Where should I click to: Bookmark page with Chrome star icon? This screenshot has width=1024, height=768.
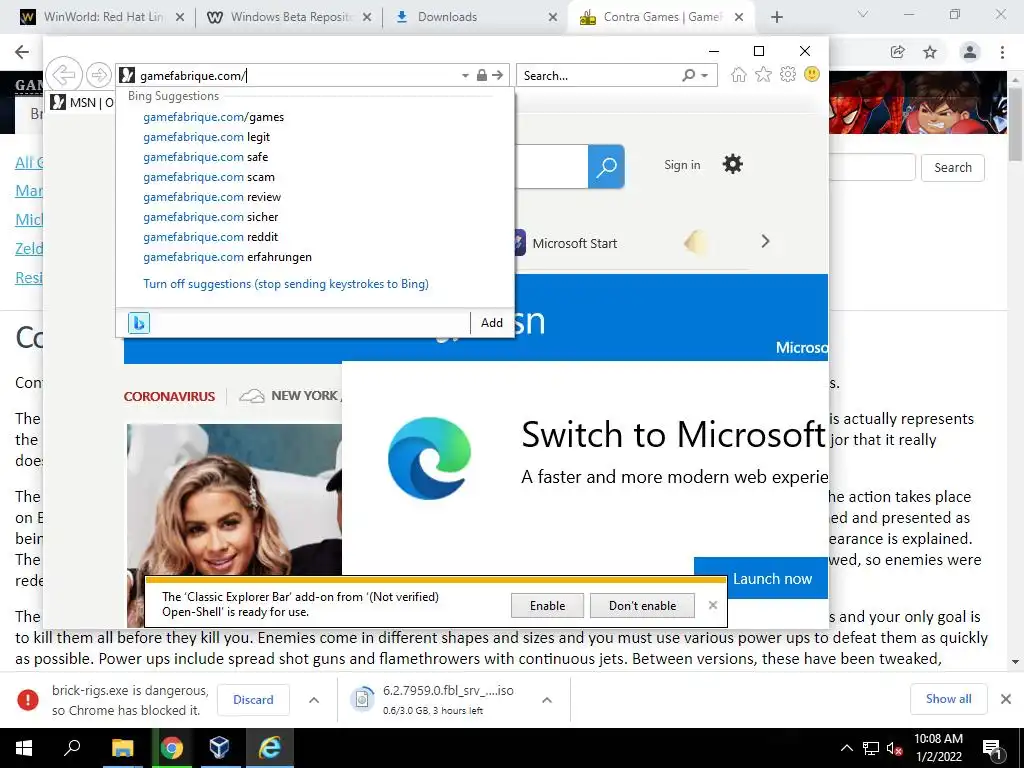click(930, 52)
